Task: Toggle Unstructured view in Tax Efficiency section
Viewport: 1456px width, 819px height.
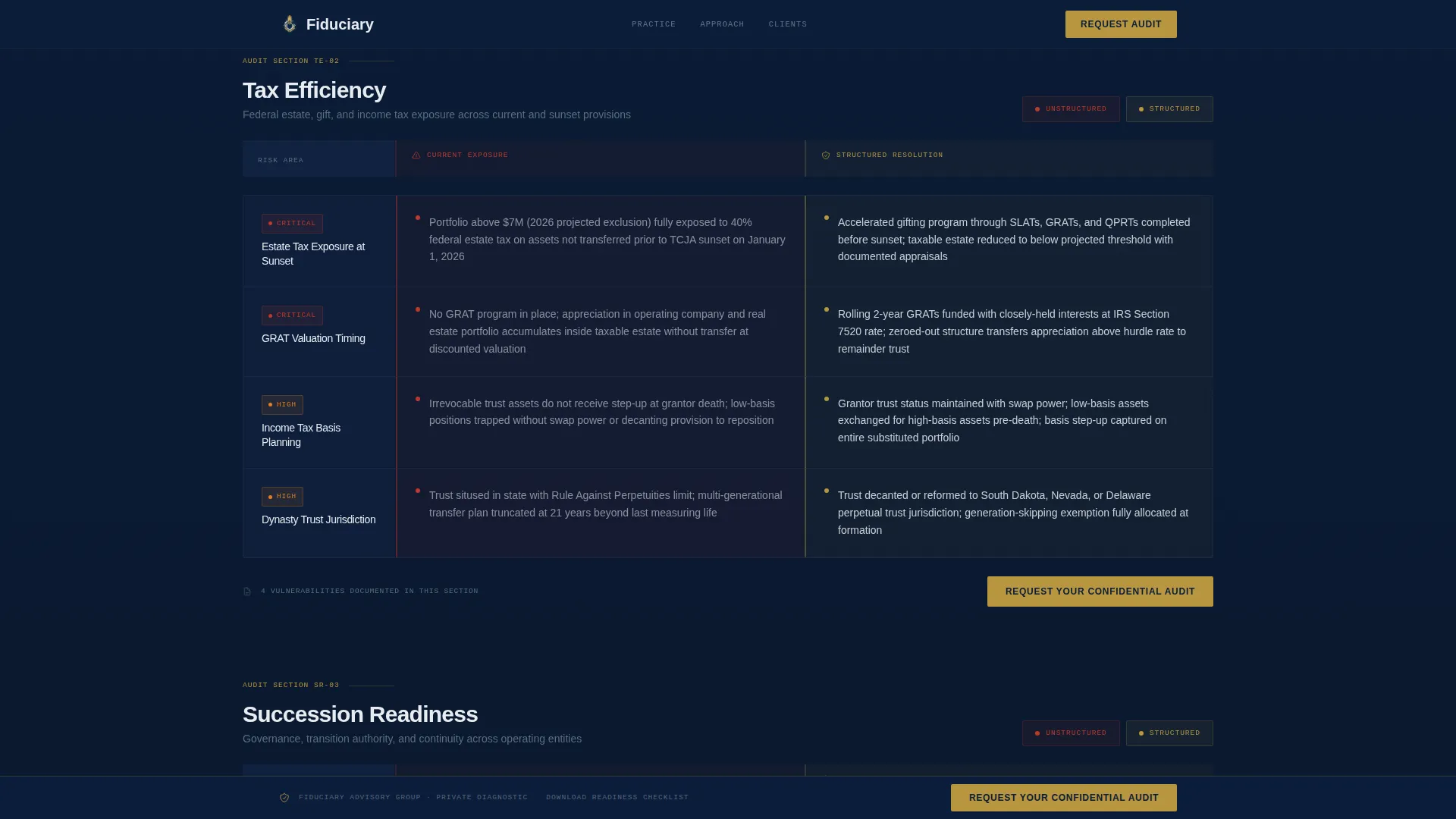Action: click(x=1071, y=109)
